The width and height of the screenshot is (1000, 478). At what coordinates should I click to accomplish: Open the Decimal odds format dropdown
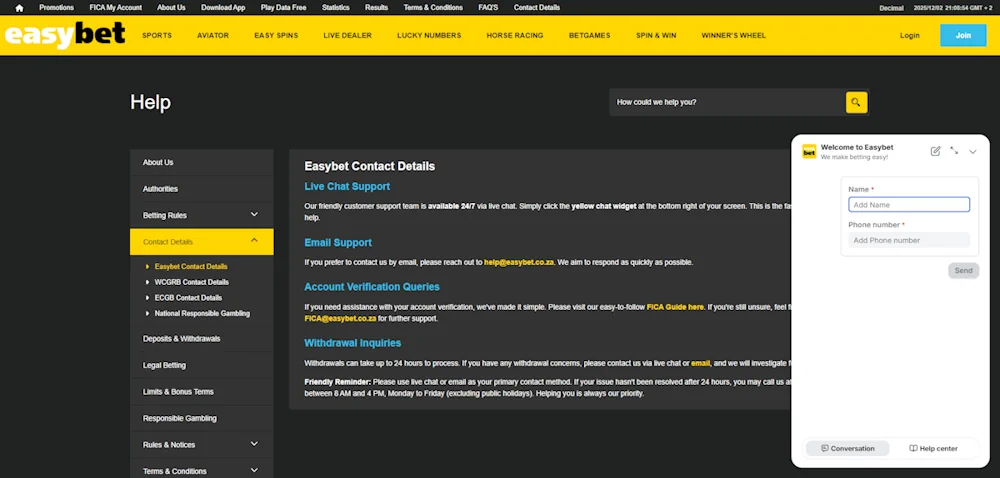coord(891,8)
